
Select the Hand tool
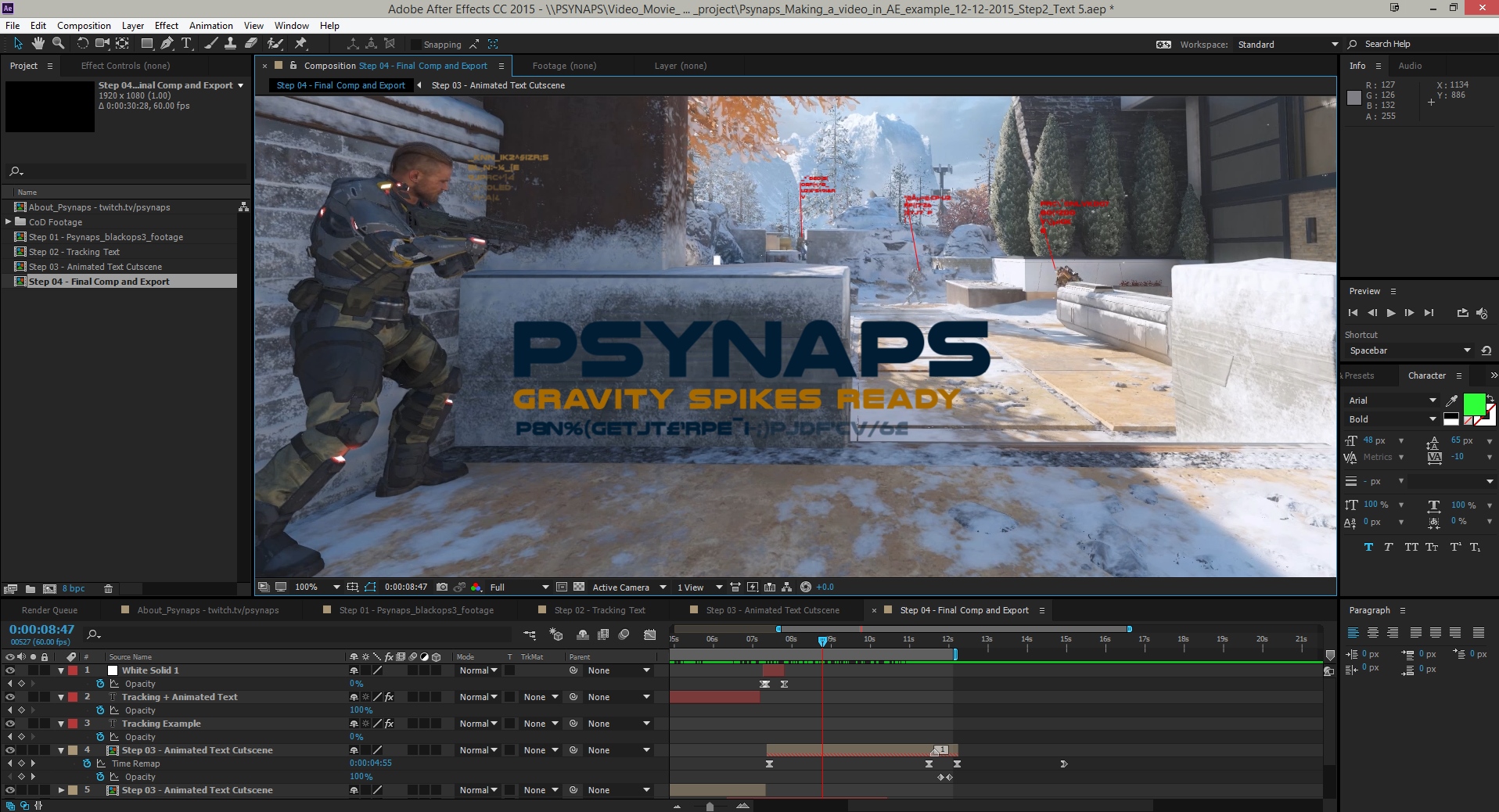click(38, 44)
